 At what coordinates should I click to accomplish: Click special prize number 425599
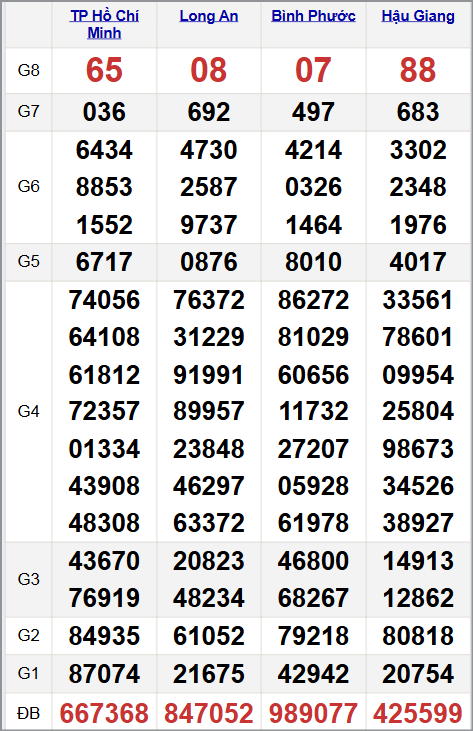[418, 713]
